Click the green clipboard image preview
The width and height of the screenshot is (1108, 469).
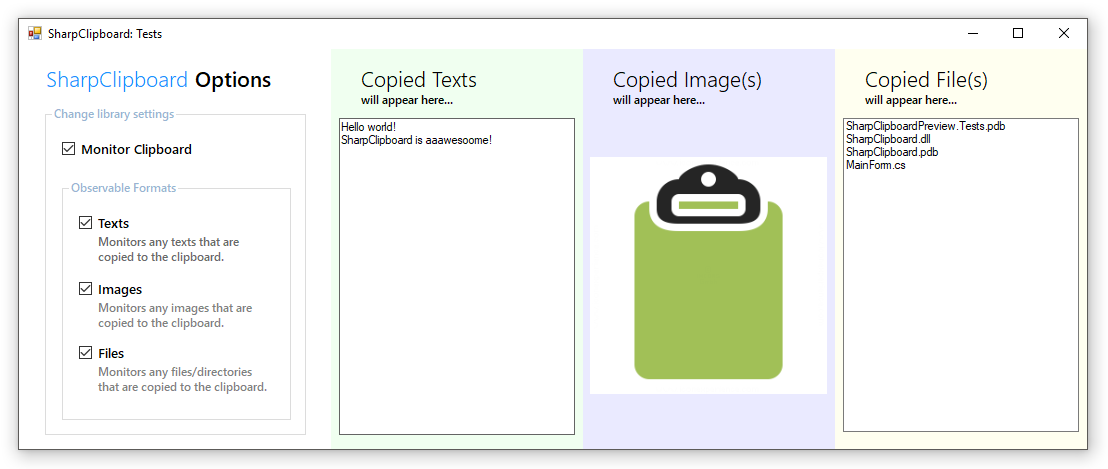(x=708, y=275)
